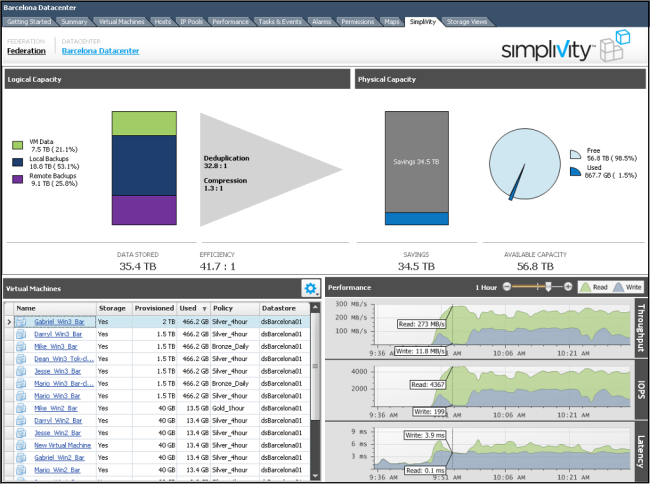Click the Remote Backups purple bar segment
650x484 pixels.
pos(144,210)
